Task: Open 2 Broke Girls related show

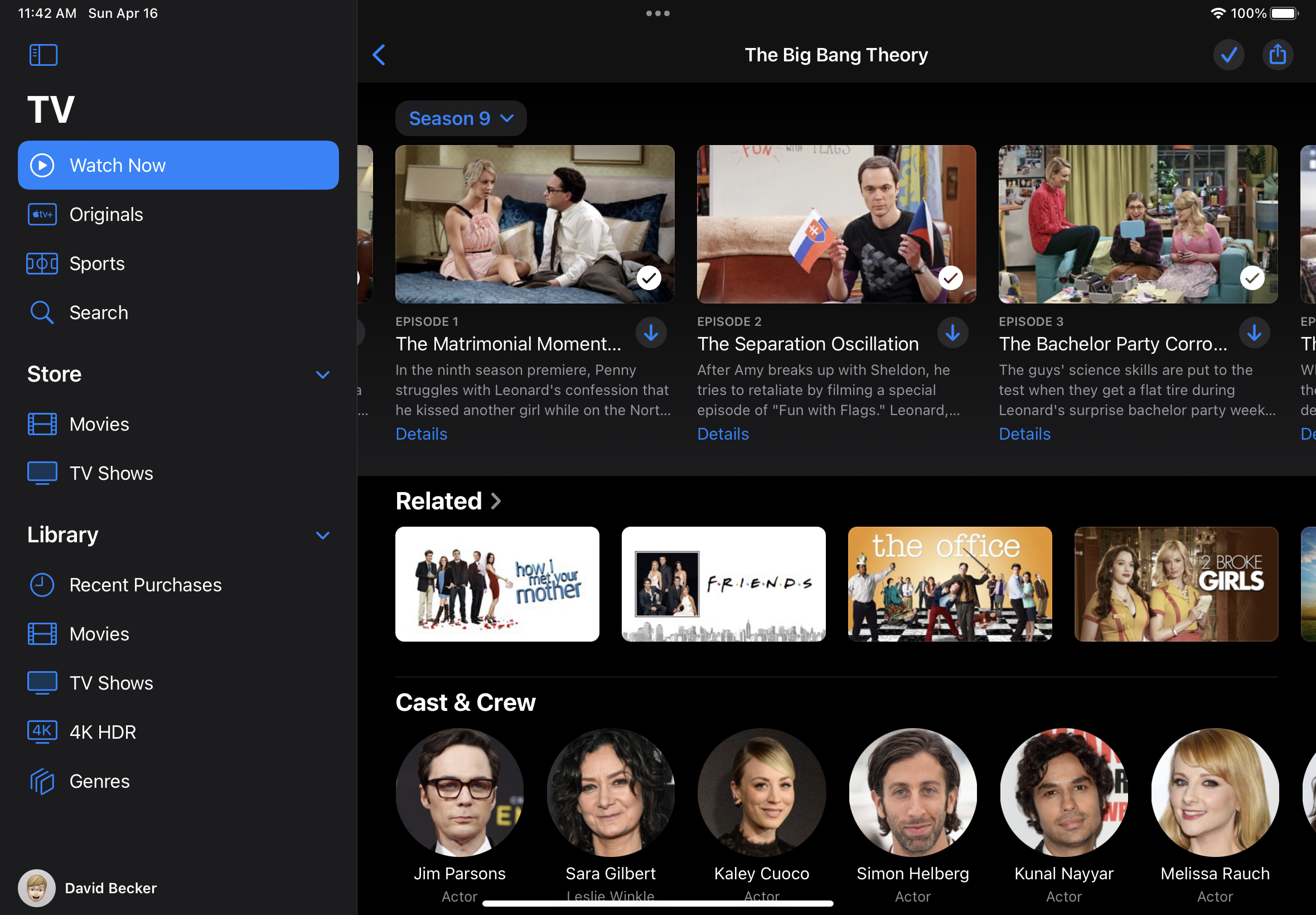Action: (1176, 584)
